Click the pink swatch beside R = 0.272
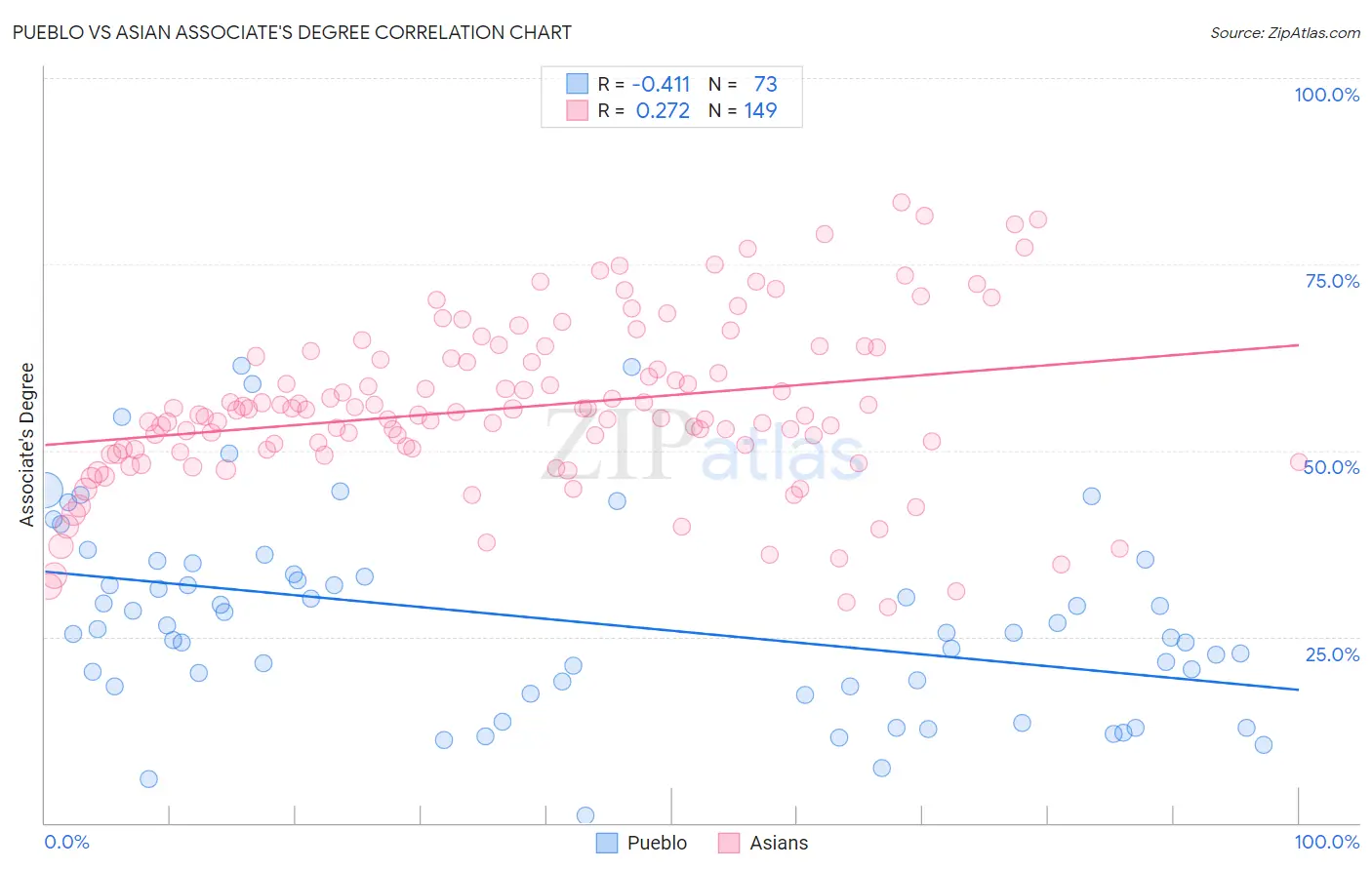 pos(578,110)
